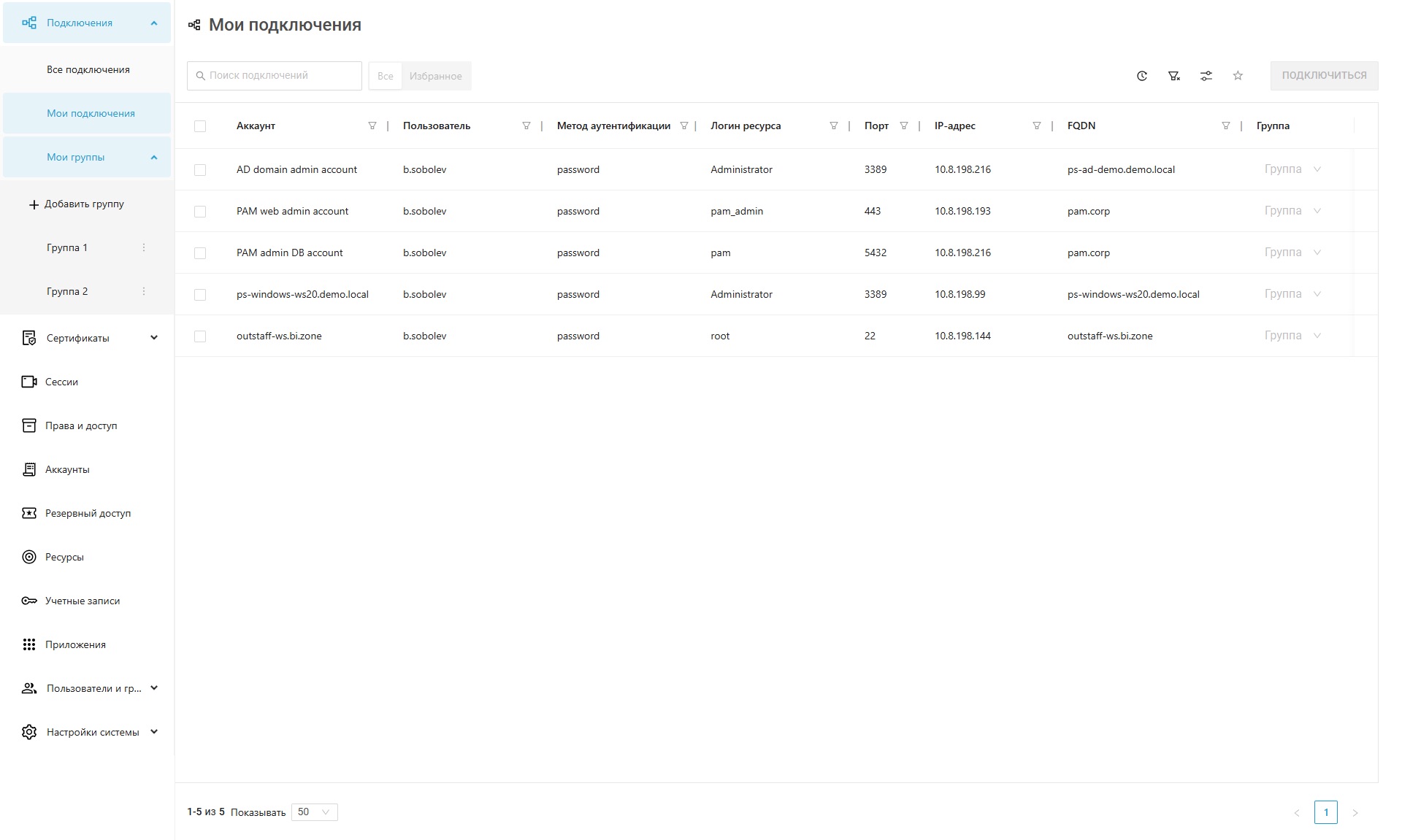The height and width of the screenshot is (840, 1402).
Task: Toggle the select-all header checkbox
Action: [x=200, y=126]
